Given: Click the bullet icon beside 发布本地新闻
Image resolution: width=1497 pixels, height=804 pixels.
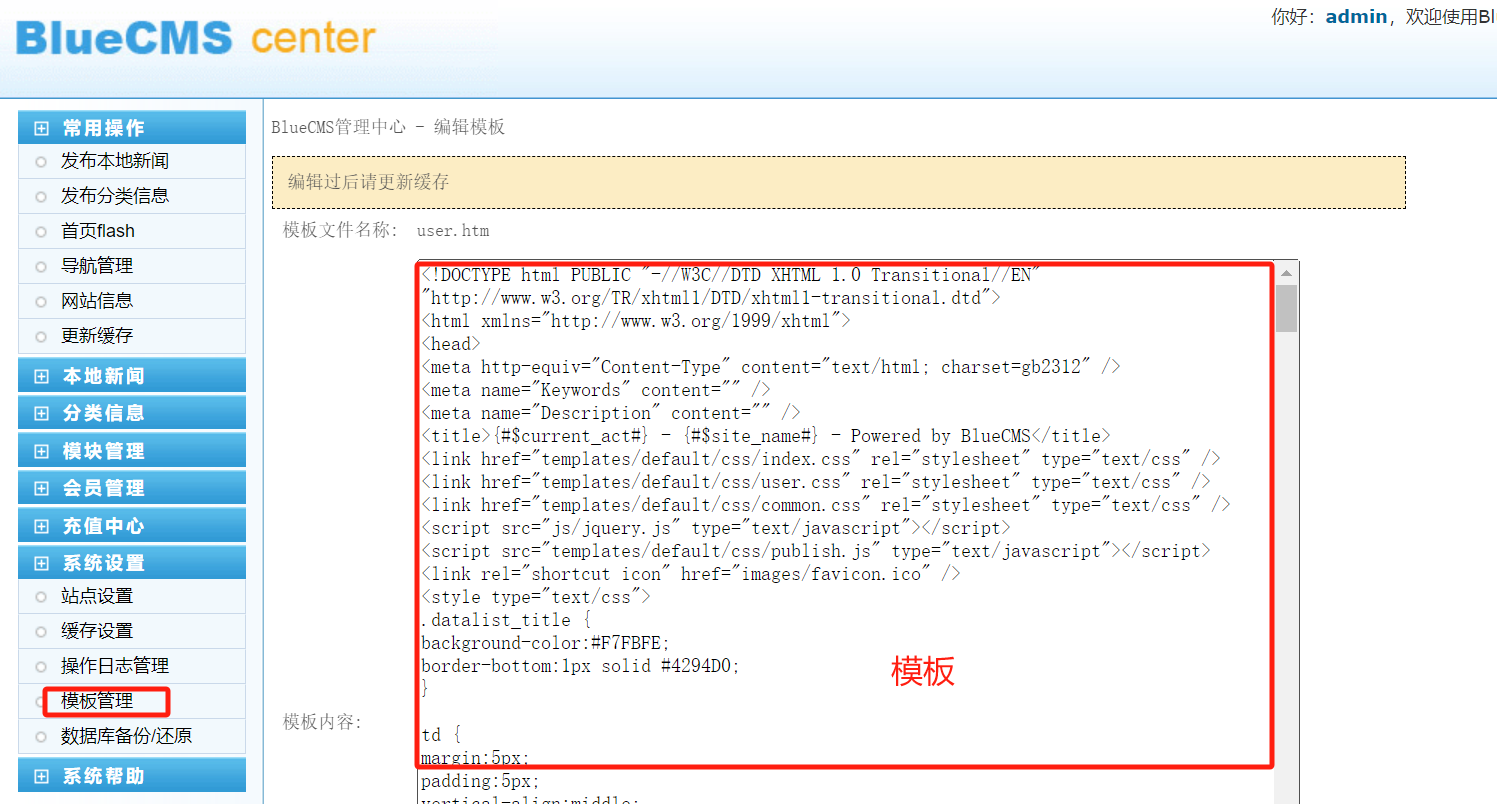Looking at the screenshot, I should pyautogui.click(x=41, y=162).
